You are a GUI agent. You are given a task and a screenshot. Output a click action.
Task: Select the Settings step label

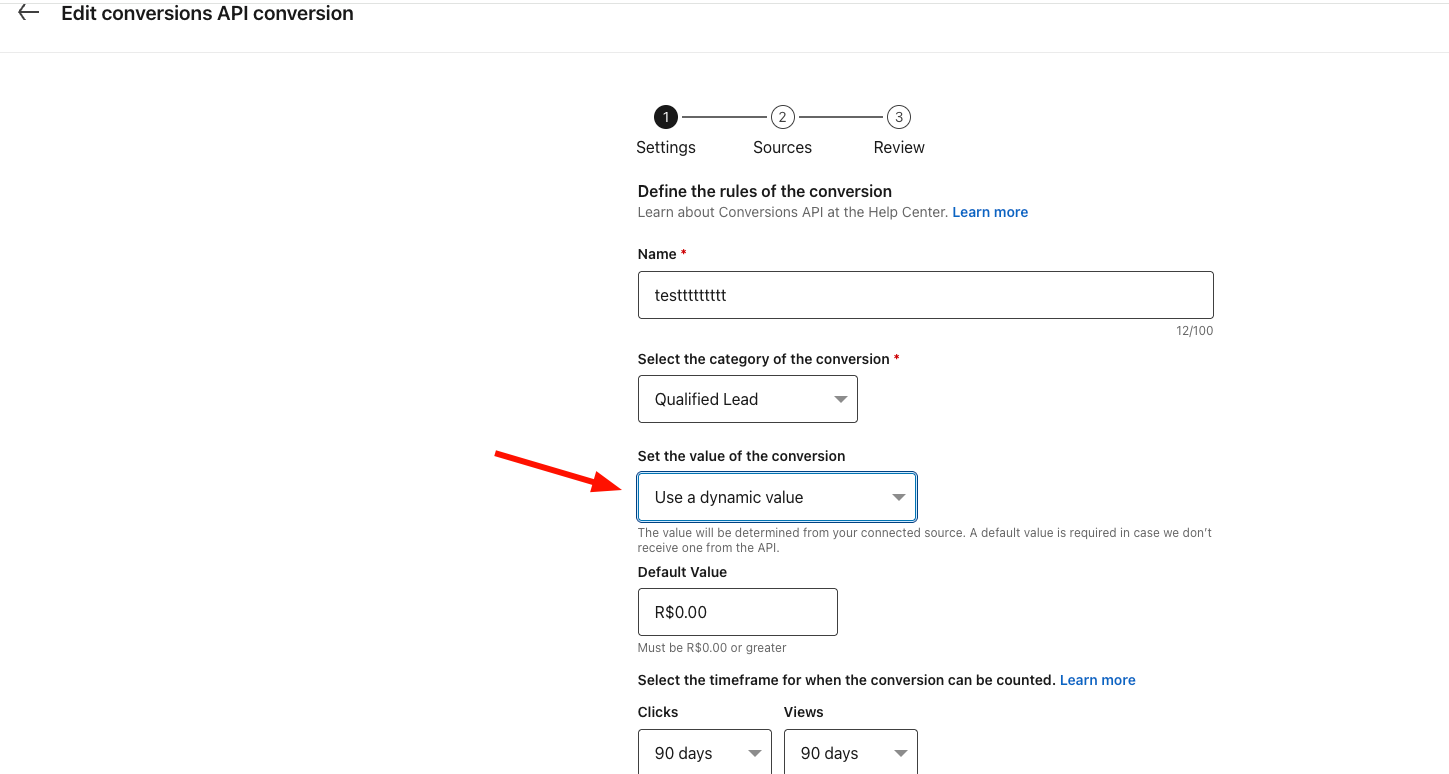[x=666, y=147]
